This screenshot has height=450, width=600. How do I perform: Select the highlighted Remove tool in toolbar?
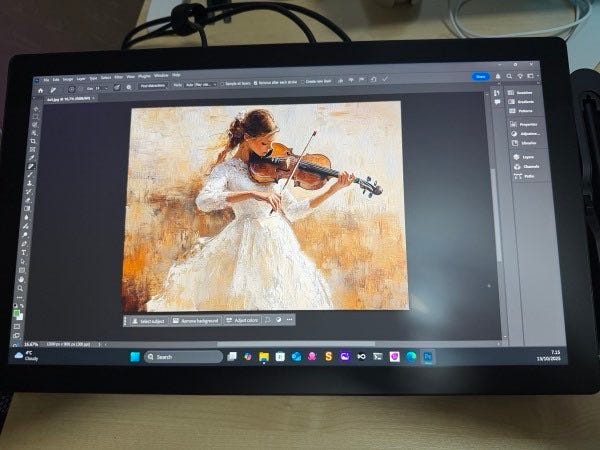point(31,166)
